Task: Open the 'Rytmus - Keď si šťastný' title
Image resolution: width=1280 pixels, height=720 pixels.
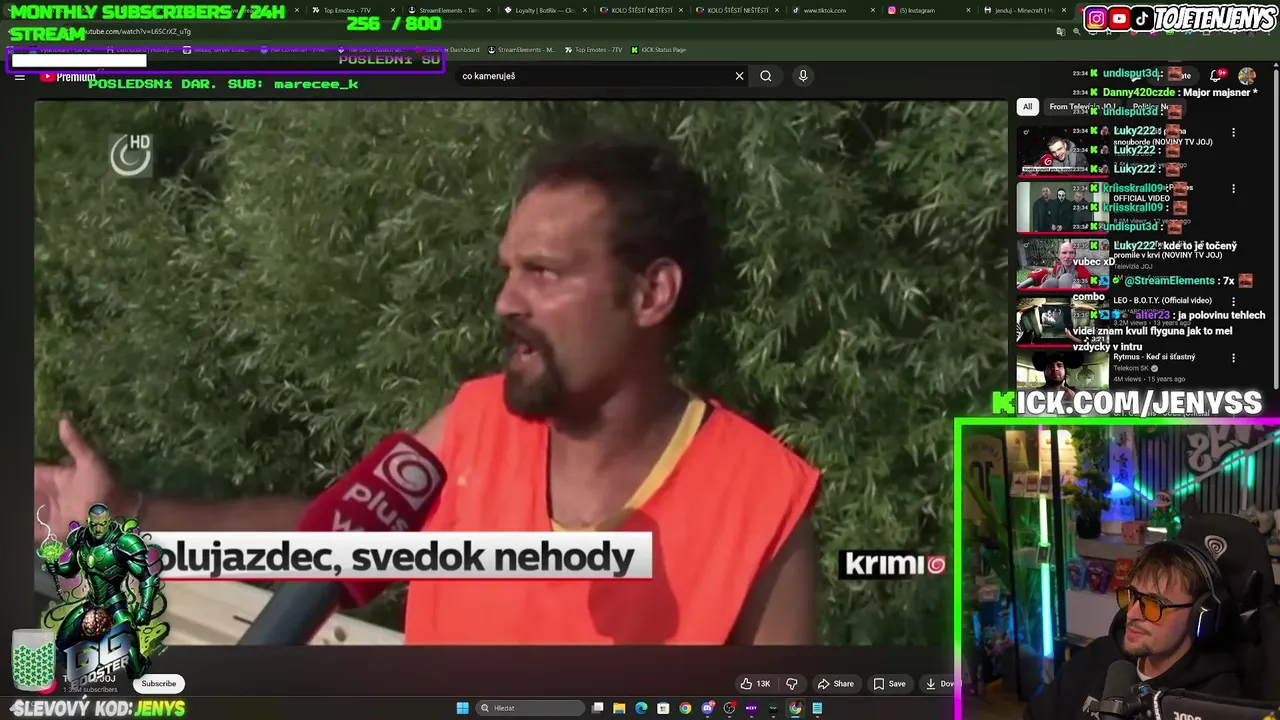Action: [x=1154, y=357]
